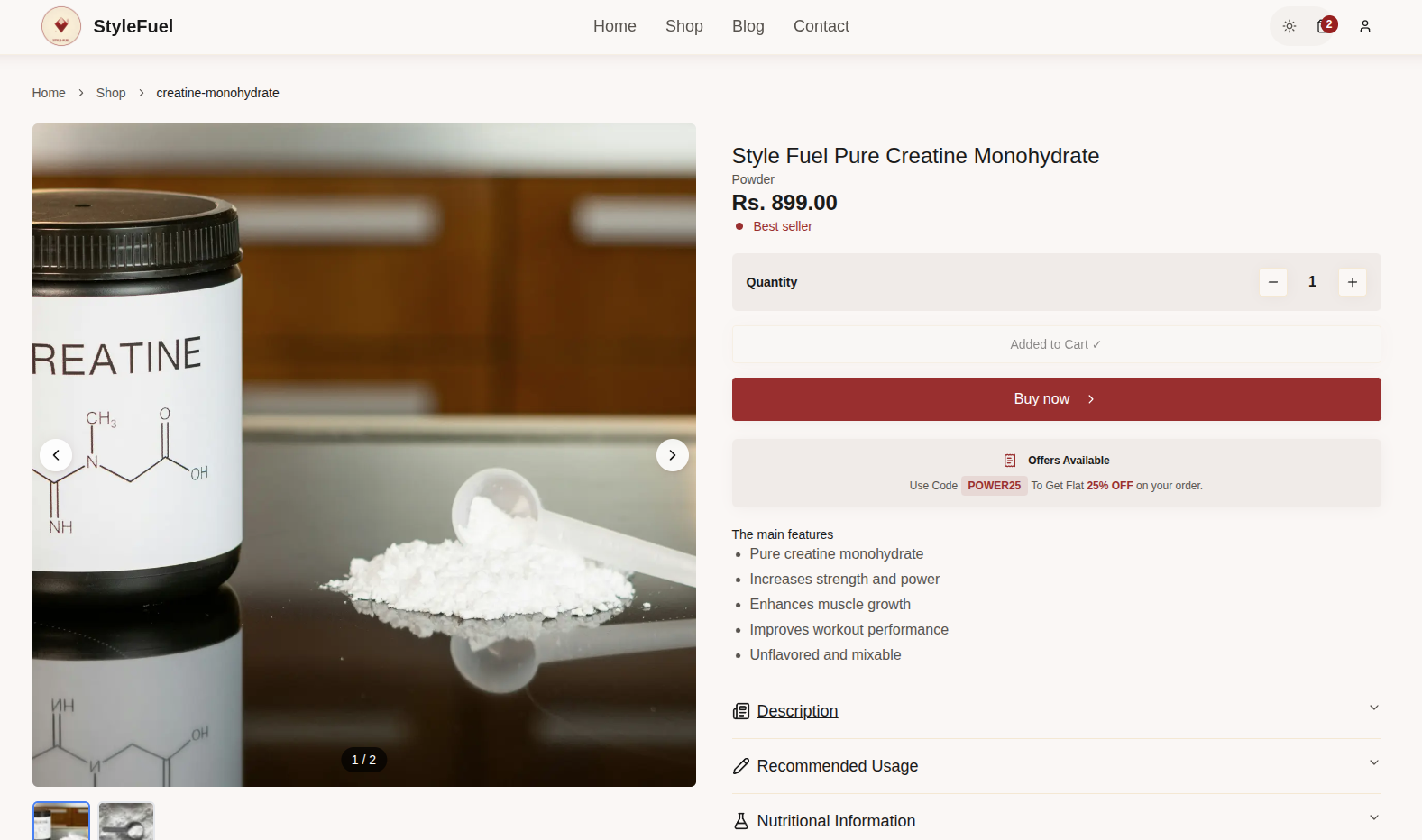
Task: Select the first product thumbnail
Action: (61, 821)
